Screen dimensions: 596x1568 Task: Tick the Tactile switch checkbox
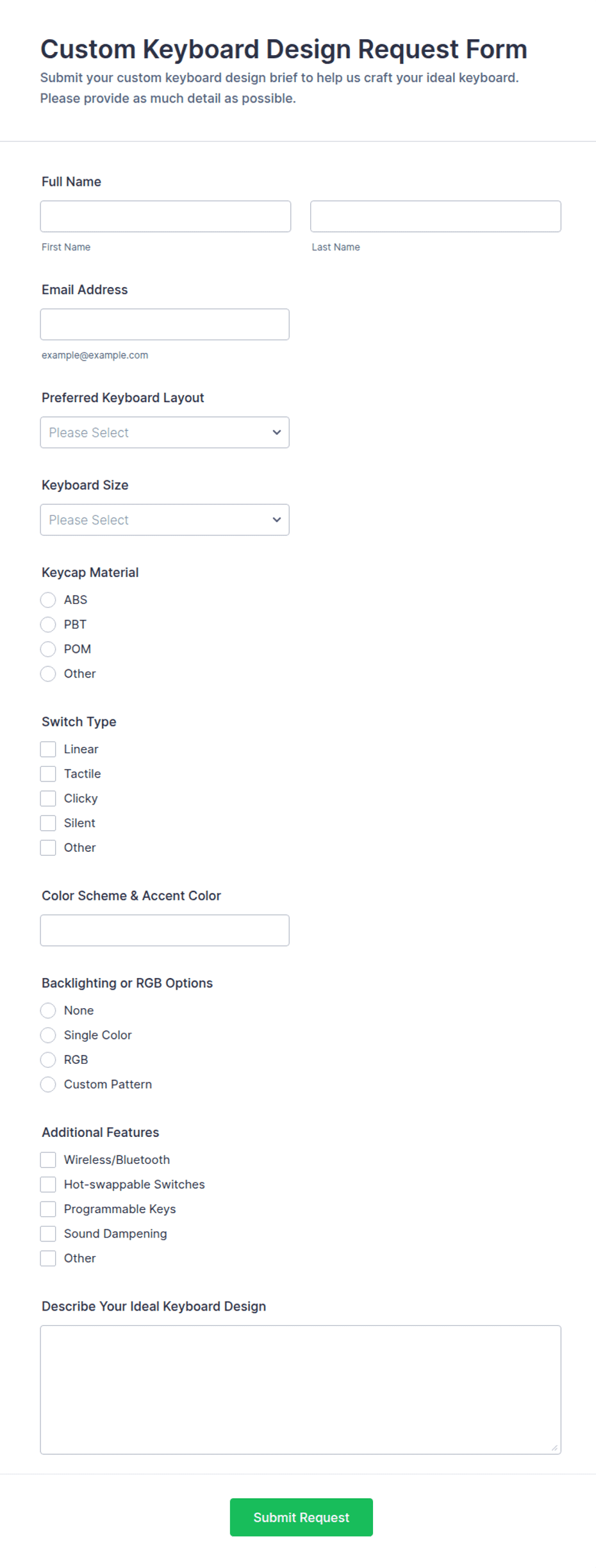tap(48, 774)
